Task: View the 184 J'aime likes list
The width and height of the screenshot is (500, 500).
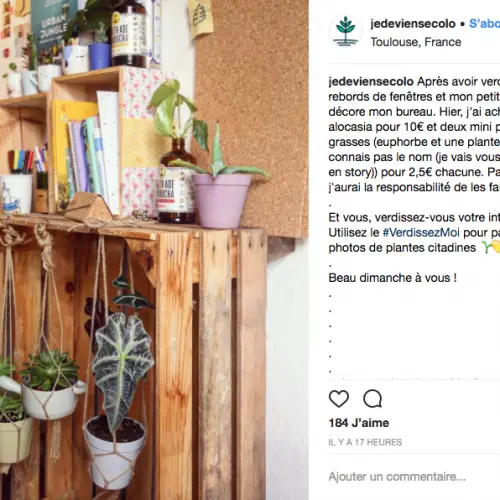Action: tap(359, 423)
